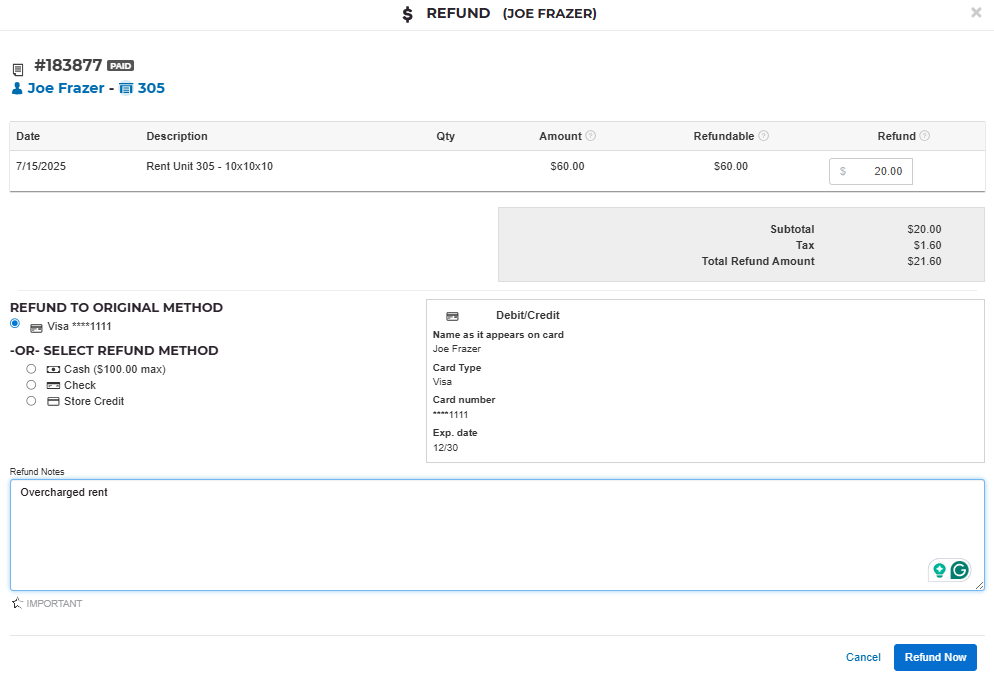Toggle the Important star icon
The image size is (994, 678).
pos(17,603)
